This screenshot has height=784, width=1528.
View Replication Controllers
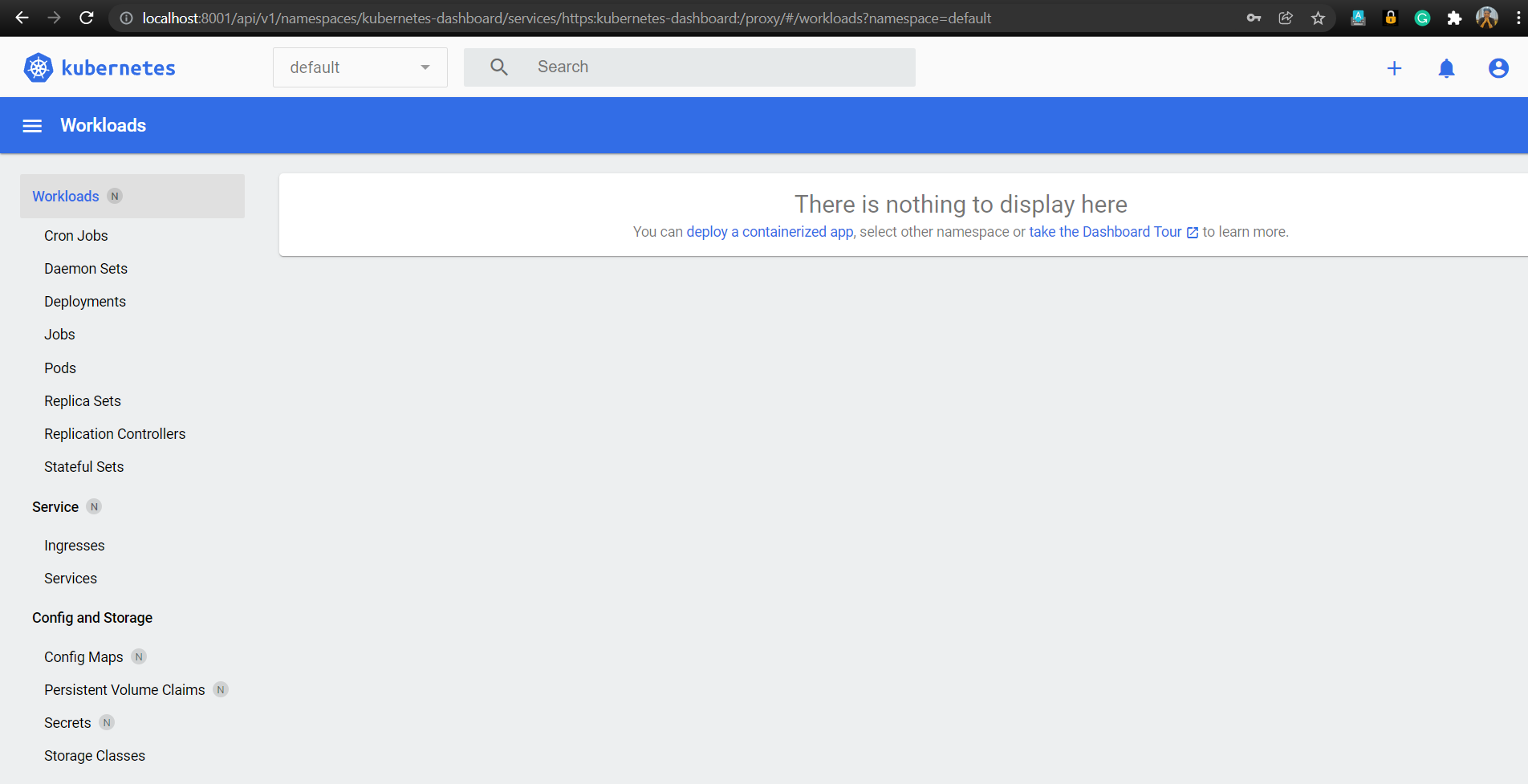115,434
